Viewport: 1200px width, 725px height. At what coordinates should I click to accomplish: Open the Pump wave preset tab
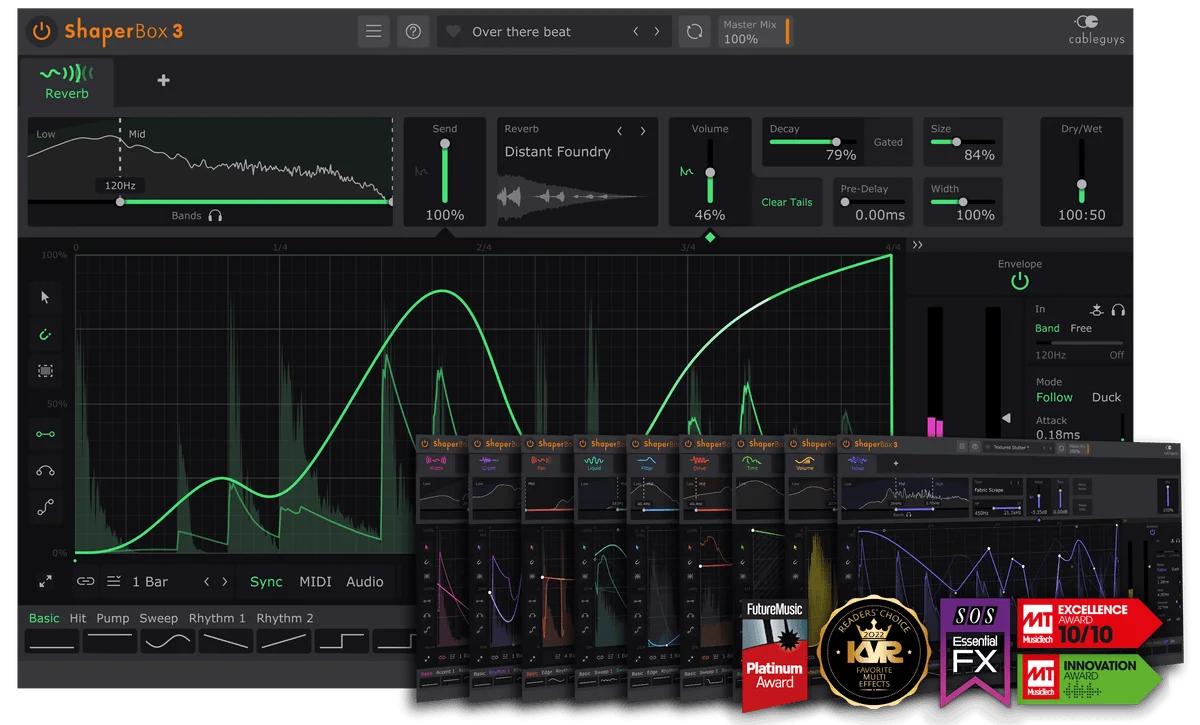point(113,618)
